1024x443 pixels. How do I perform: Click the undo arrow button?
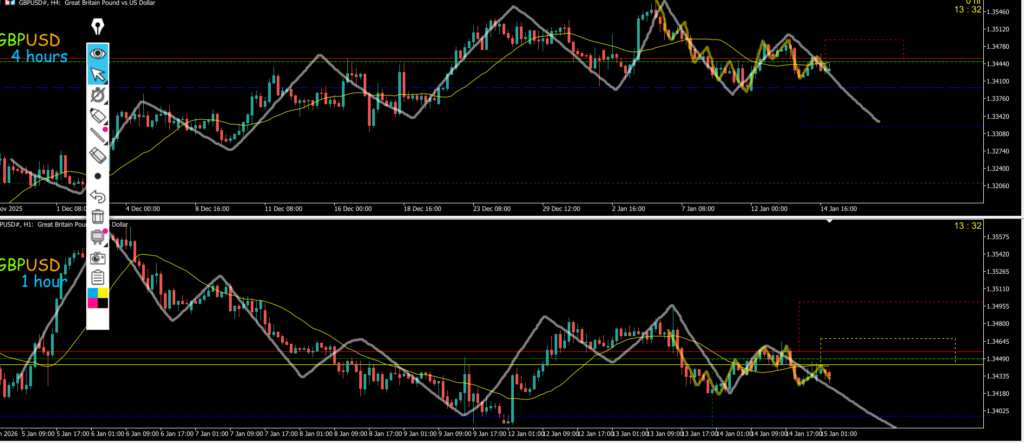98,196
